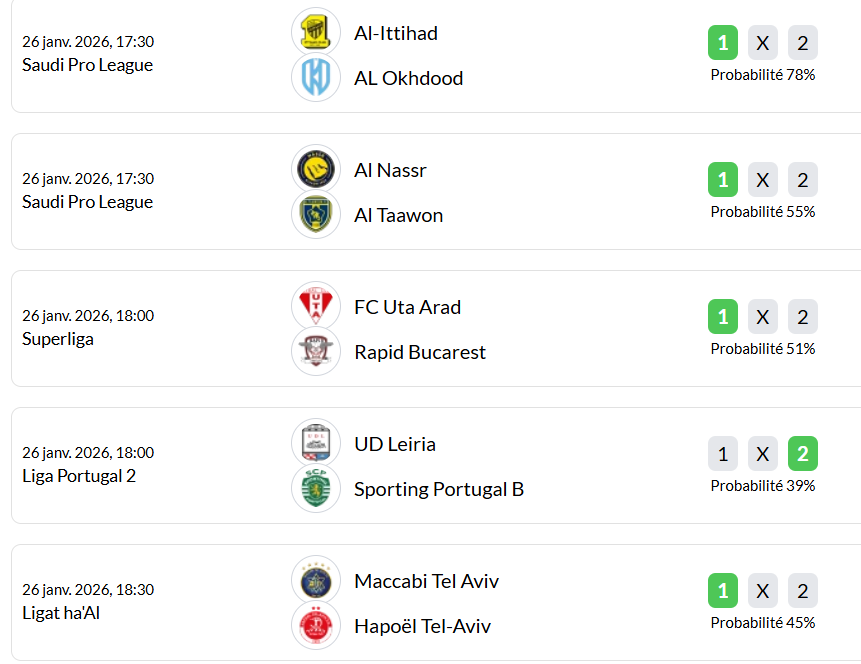Viewport: 861px width, 664px height.
Task: Open the Ligat ha'Al league link
Action: click(61, 613)
